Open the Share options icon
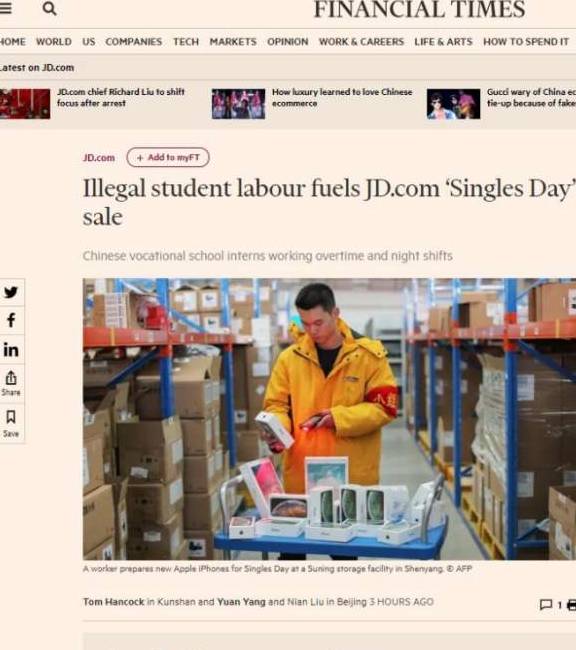The image size is (576, 650). [11, 383]
